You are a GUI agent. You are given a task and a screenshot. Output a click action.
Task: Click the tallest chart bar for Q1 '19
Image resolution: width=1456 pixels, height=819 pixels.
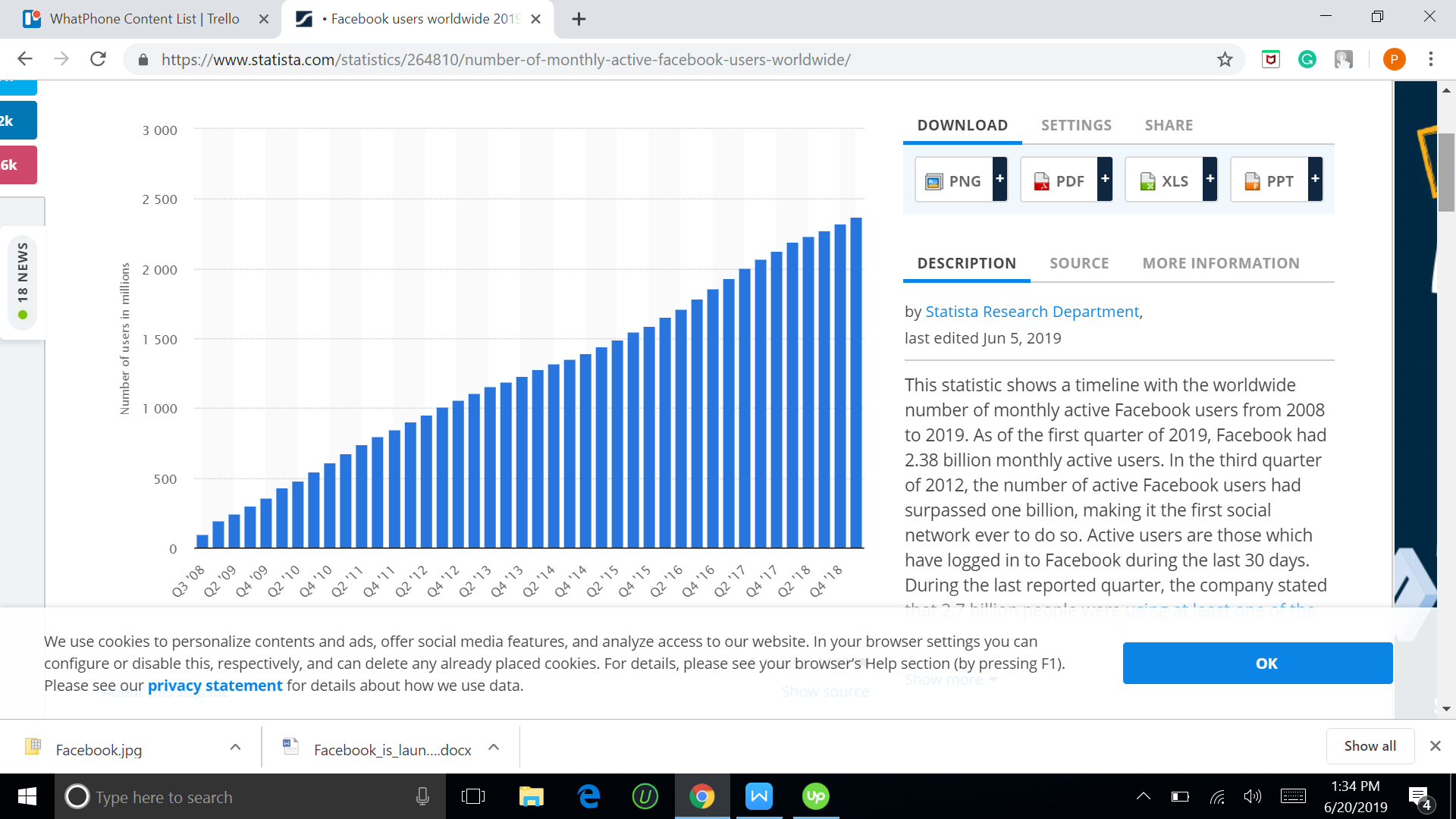pyautogui.click(x=856, y=382)
